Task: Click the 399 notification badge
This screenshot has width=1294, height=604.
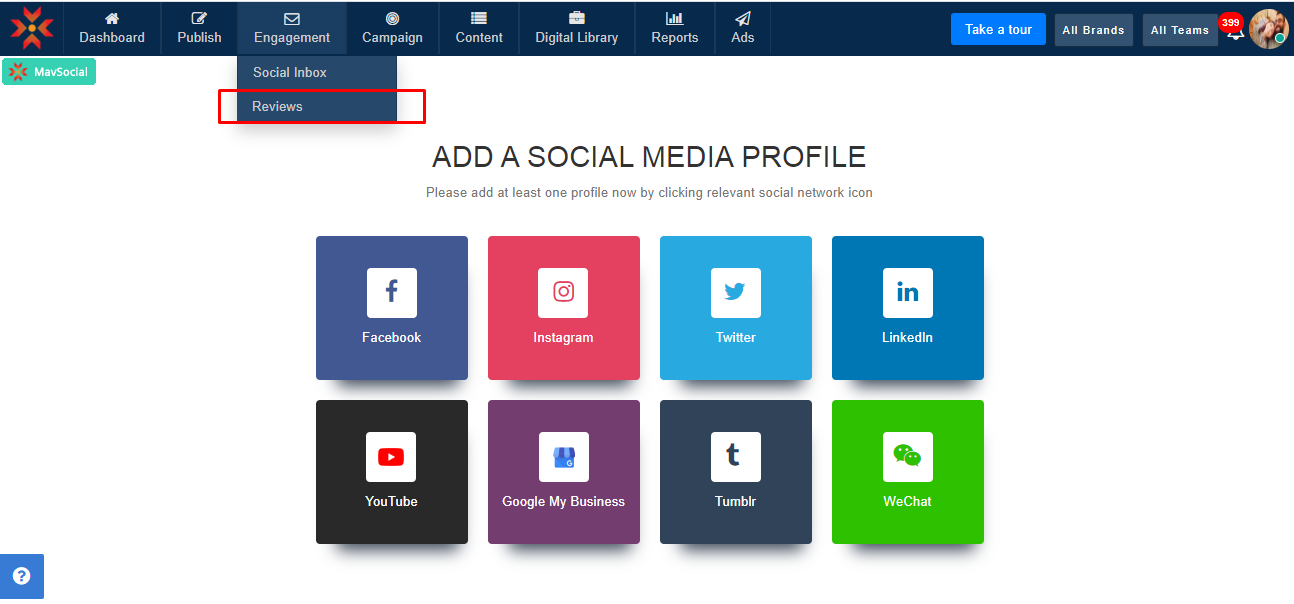Action: pyautogui.click(x=1231, y=22)
